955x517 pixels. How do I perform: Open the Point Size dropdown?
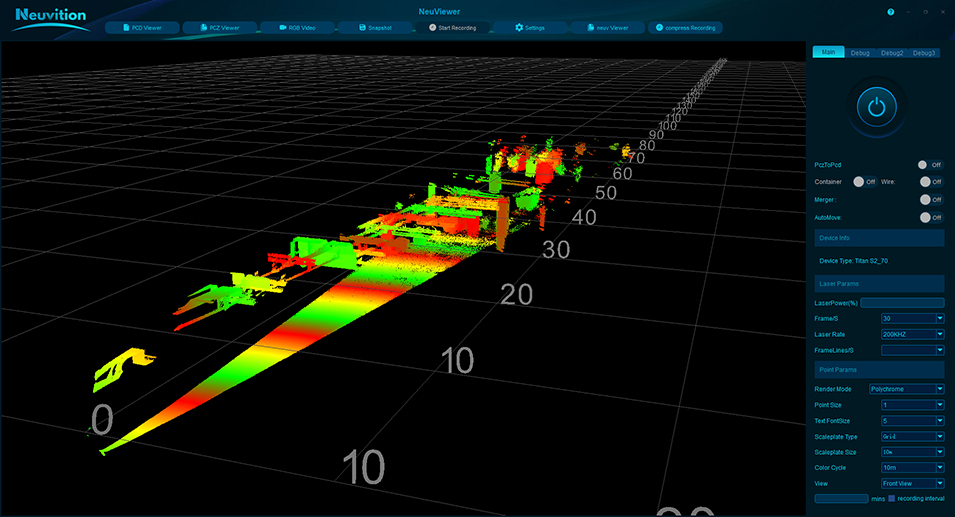[912, 404]
